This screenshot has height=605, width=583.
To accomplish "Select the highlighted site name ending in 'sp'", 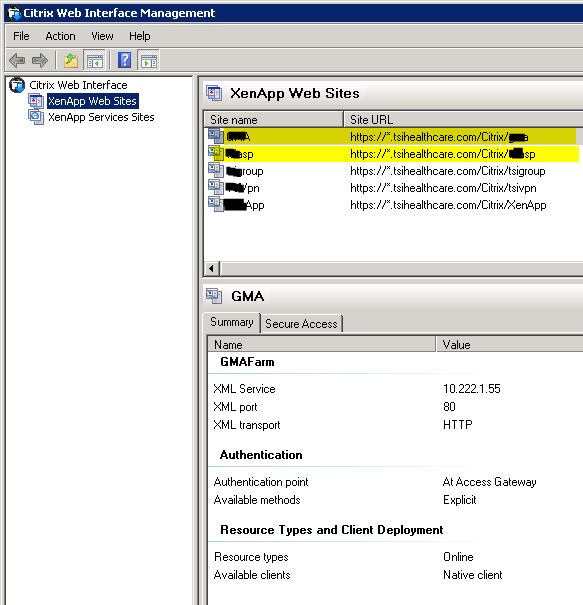I will click(x=239, y=154).
